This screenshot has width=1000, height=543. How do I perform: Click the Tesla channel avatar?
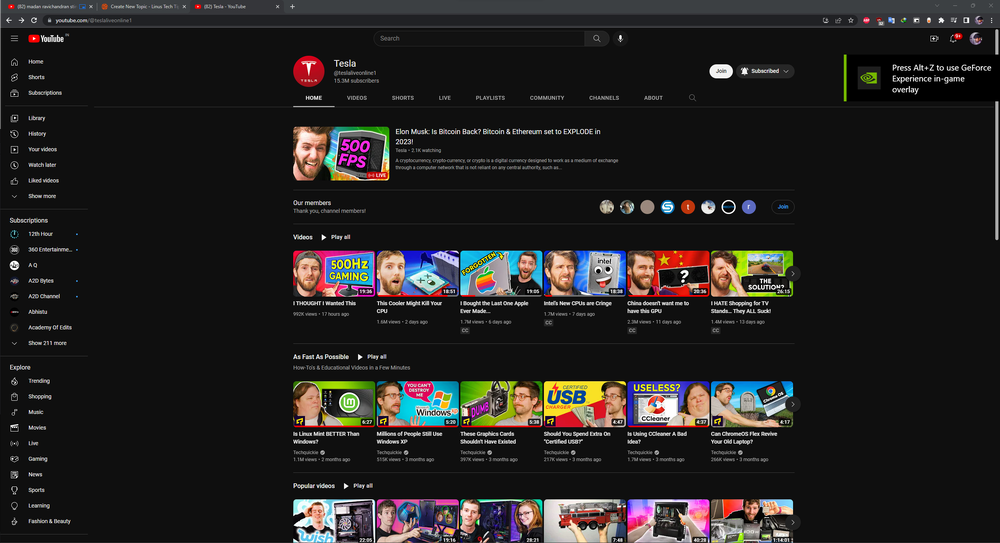[x=309, y=71]
